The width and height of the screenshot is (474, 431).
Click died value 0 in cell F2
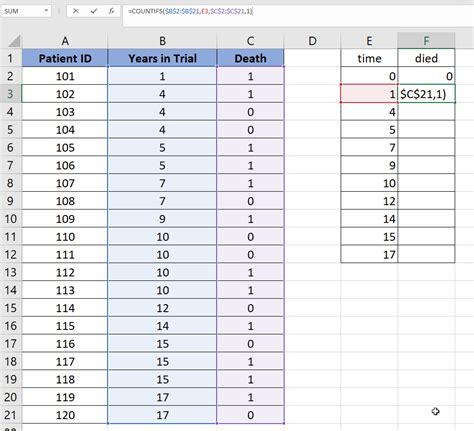[x=426, y=76]
